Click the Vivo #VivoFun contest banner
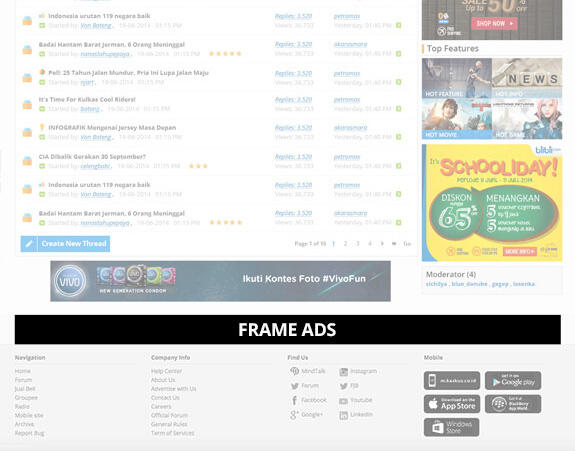575x451 pixels. [220, 281]
